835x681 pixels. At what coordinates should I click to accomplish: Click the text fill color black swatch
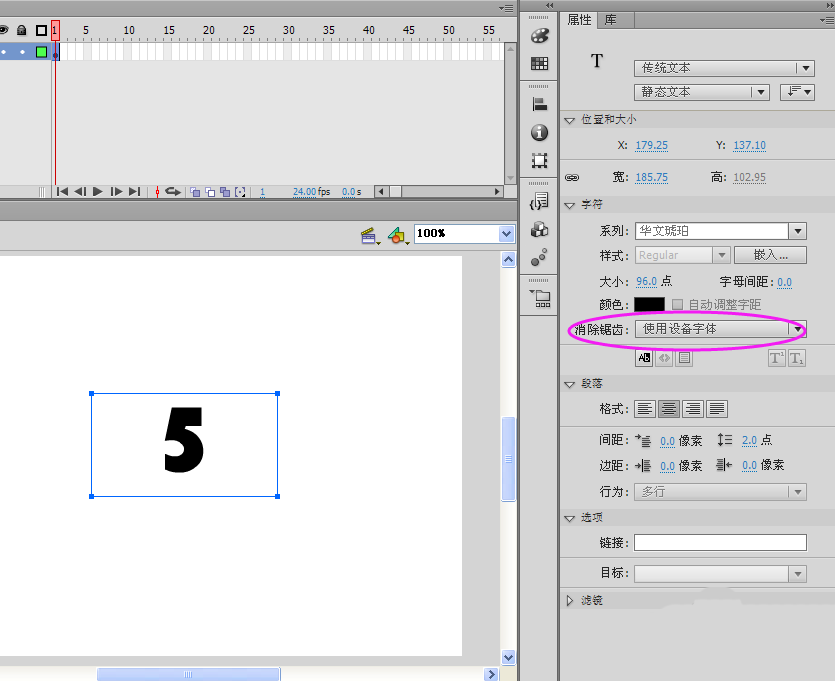coord(649,305)
